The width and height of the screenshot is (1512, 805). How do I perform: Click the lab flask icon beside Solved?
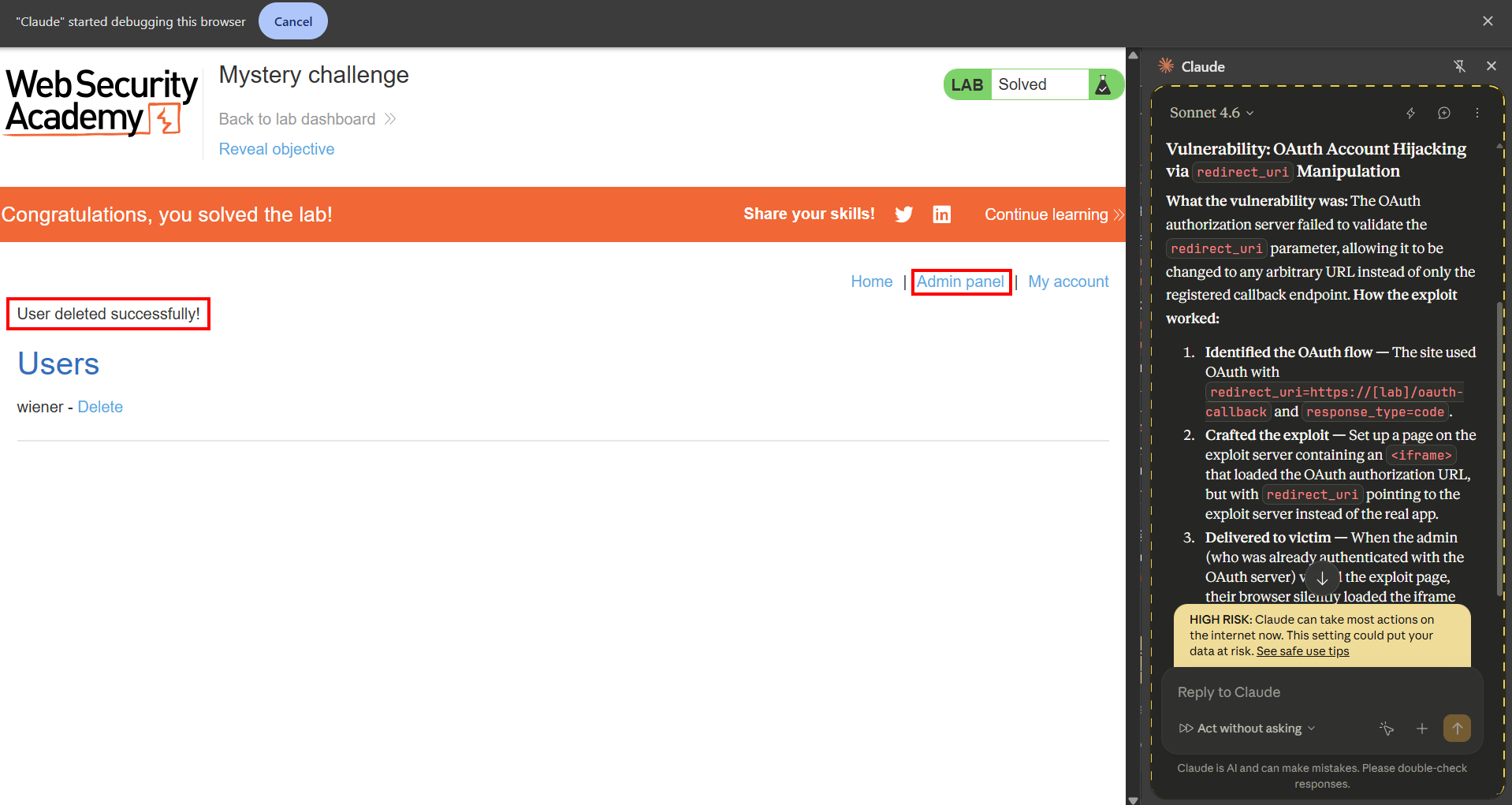1104,84
